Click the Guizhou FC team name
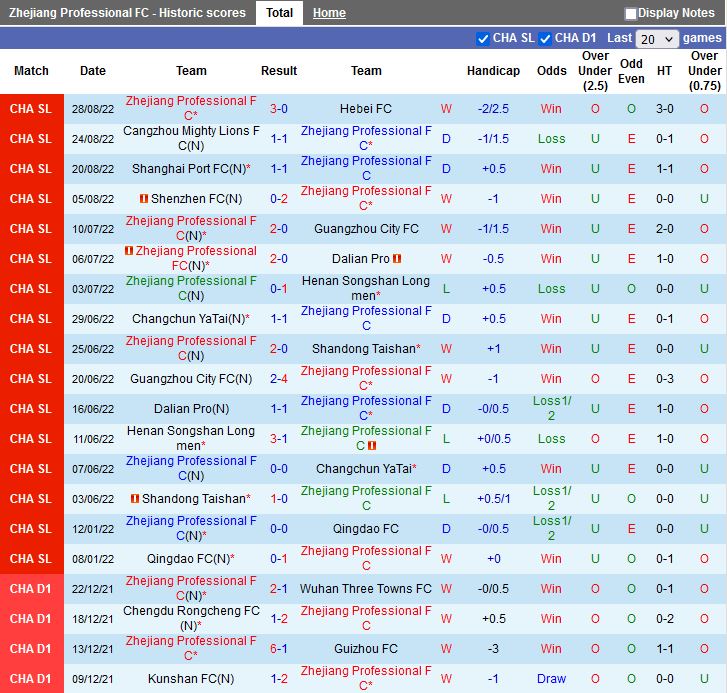 [x=366, y=649]
